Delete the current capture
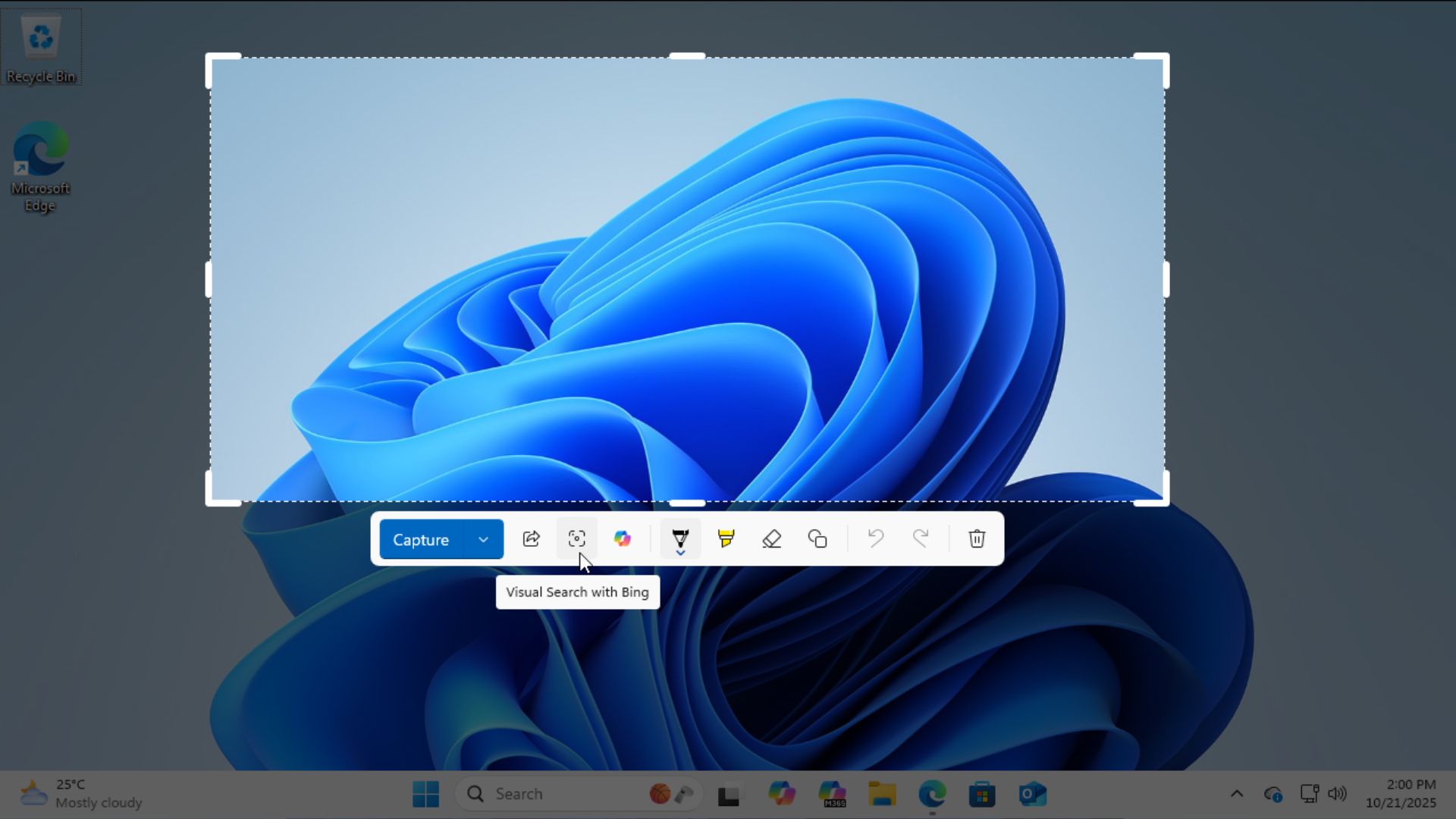 (x=976, y=538)
